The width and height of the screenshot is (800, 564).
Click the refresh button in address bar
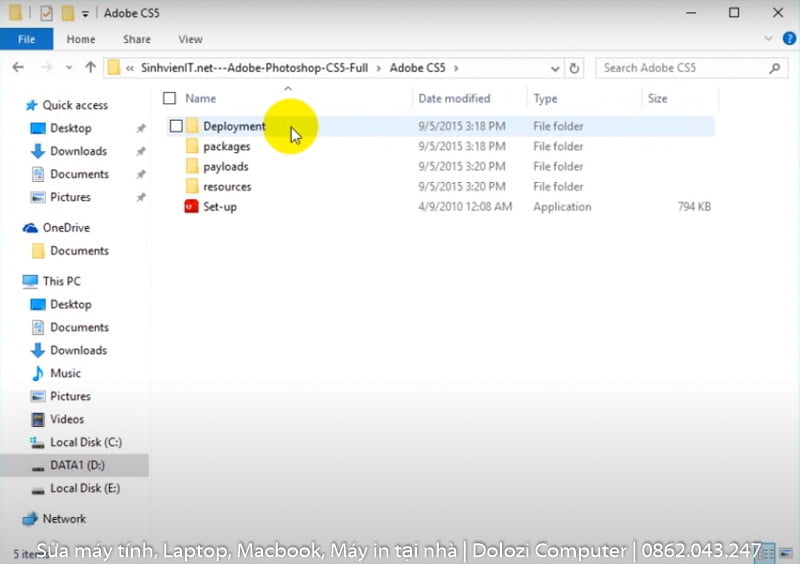click(x=574, y=68)
